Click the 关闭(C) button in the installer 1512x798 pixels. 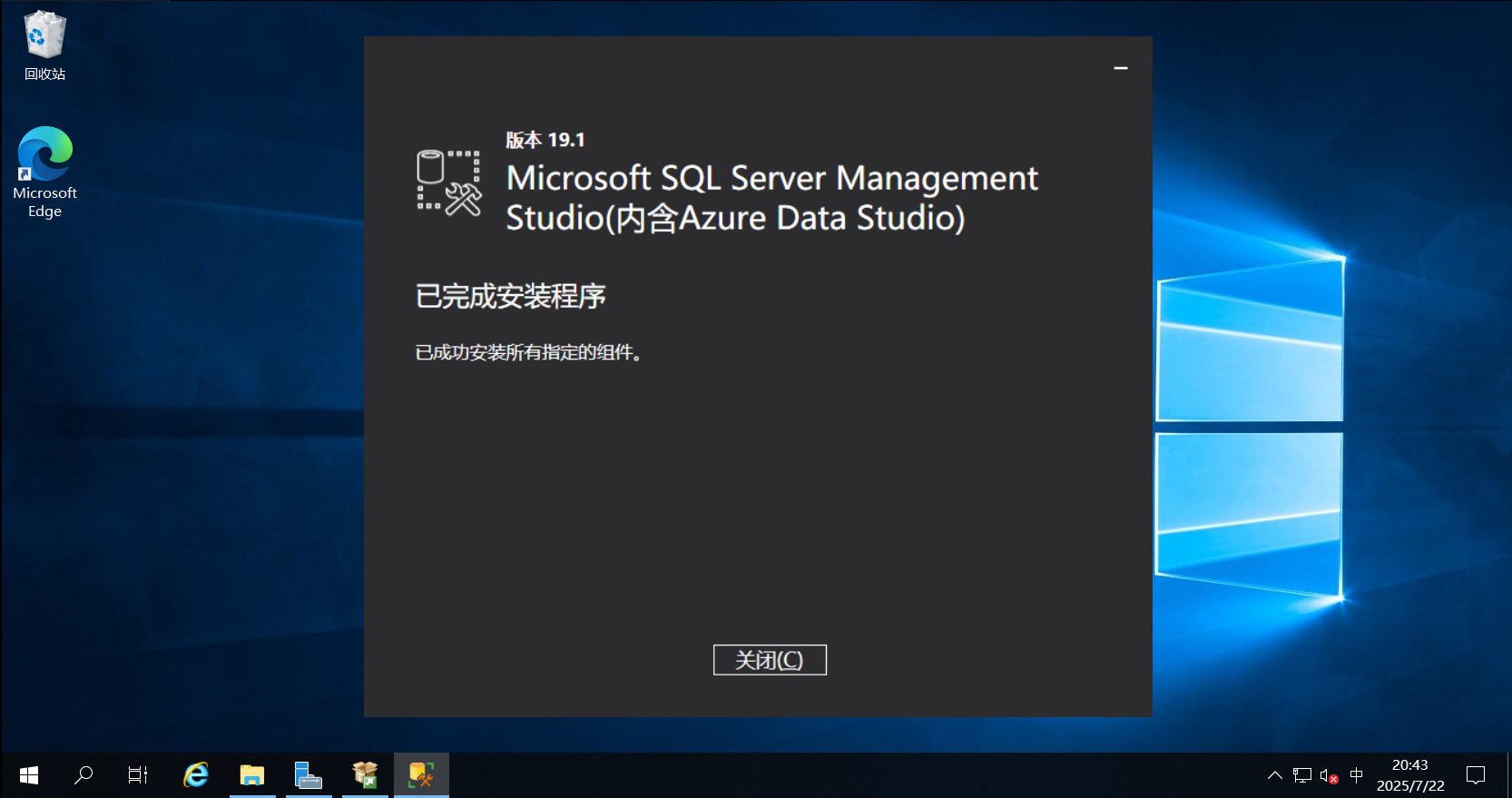pyautogui.click(x=770, y=660)
